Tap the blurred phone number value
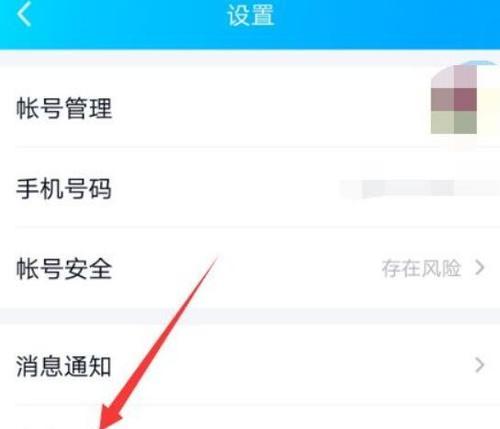500x429 pixels. pos(420,189)
